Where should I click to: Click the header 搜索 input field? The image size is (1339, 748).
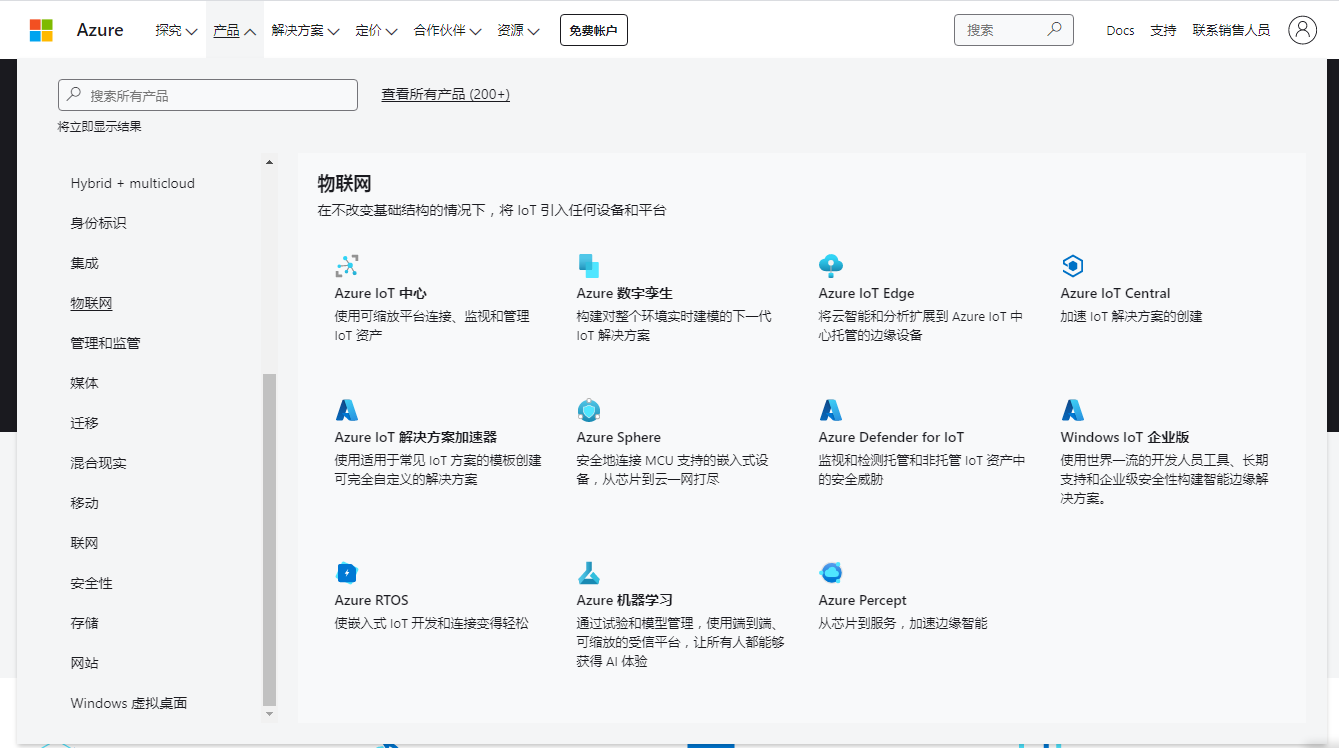click(1013, 30)
